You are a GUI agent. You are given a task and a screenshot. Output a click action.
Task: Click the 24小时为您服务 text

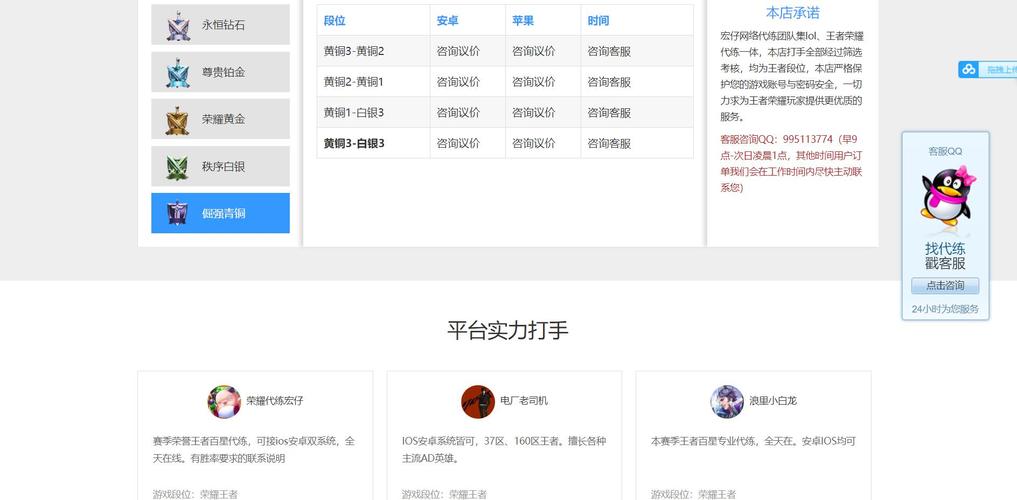[945, 309]
